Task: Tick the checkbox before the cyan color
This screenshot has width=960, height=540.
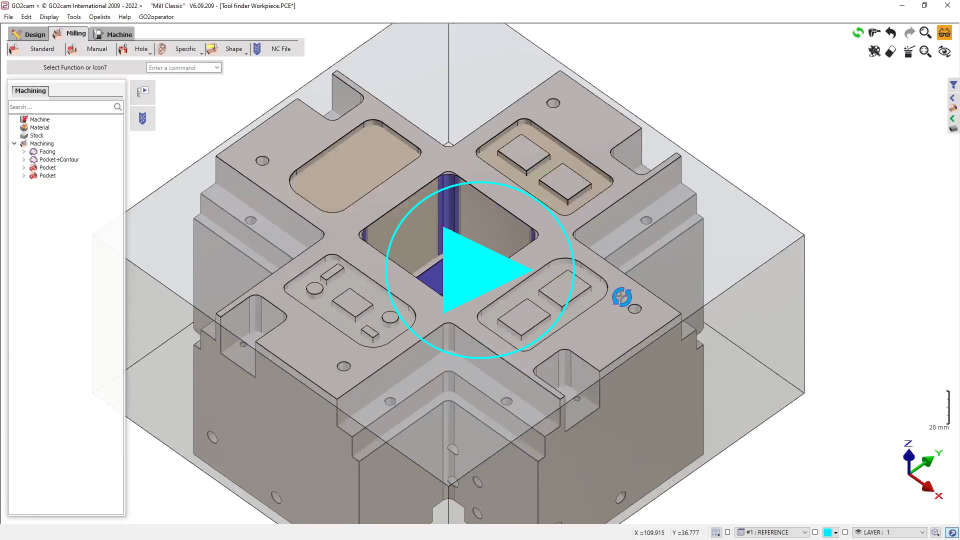Action: tap(815, 532)
